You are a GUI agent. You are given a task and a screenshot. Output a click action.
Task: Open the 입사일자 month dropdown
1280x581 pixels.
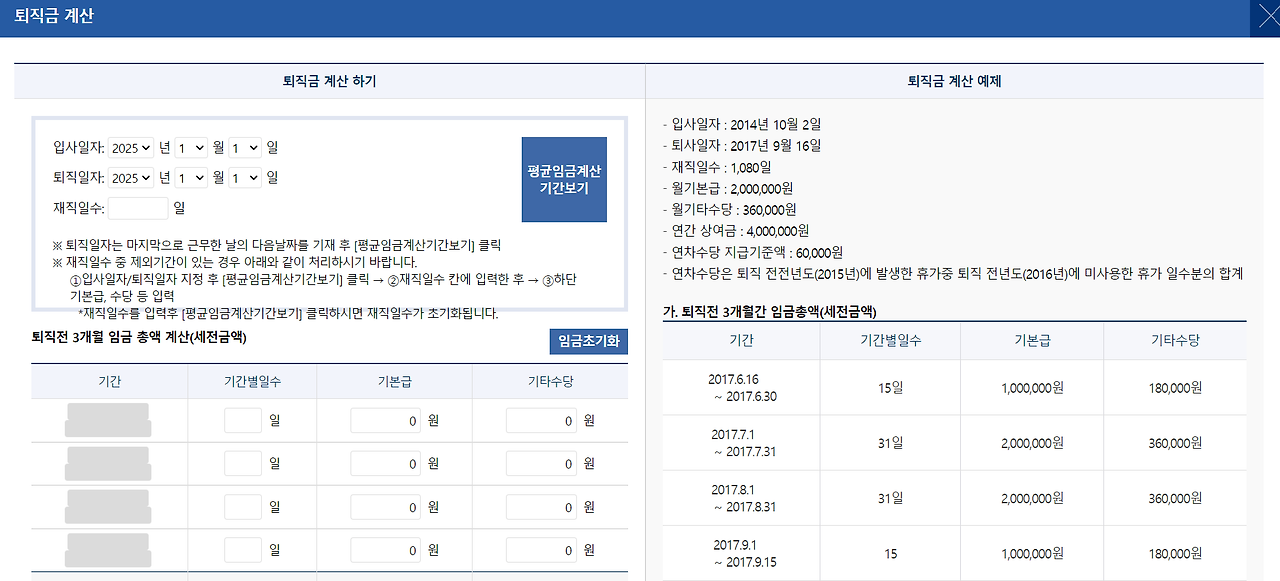(x=191, y=148)
